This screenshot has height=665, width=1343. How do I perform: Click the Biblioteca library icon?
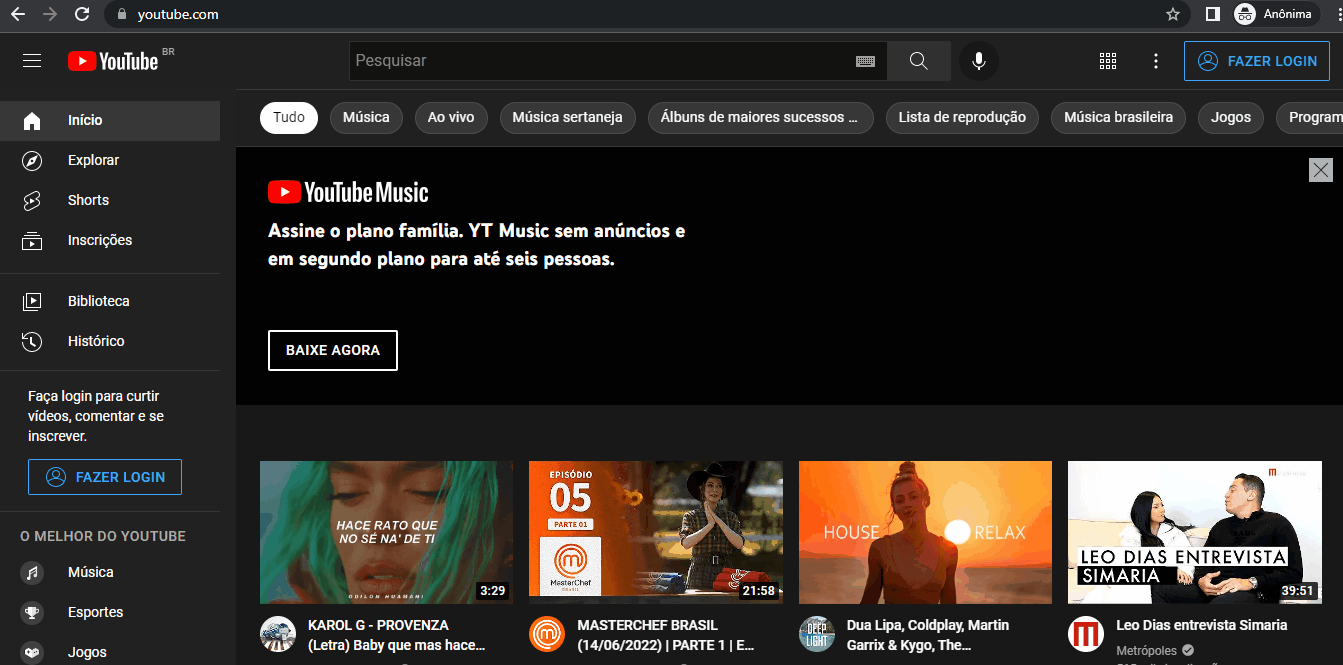32,301
